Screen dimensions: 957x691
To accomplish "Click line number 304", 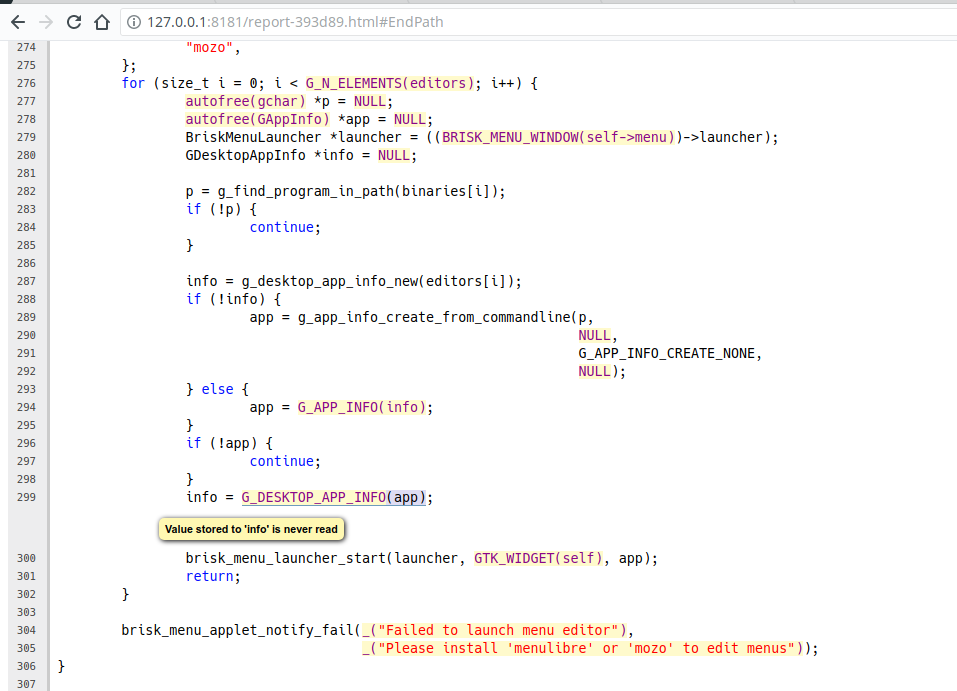I will pos(26,631).
